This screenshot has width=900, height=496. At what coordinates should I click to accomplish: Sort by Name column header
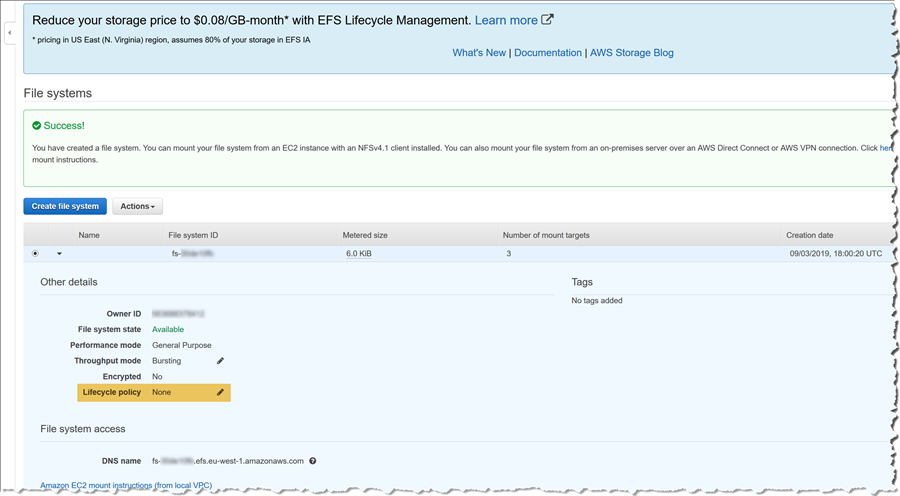(89, 235)
